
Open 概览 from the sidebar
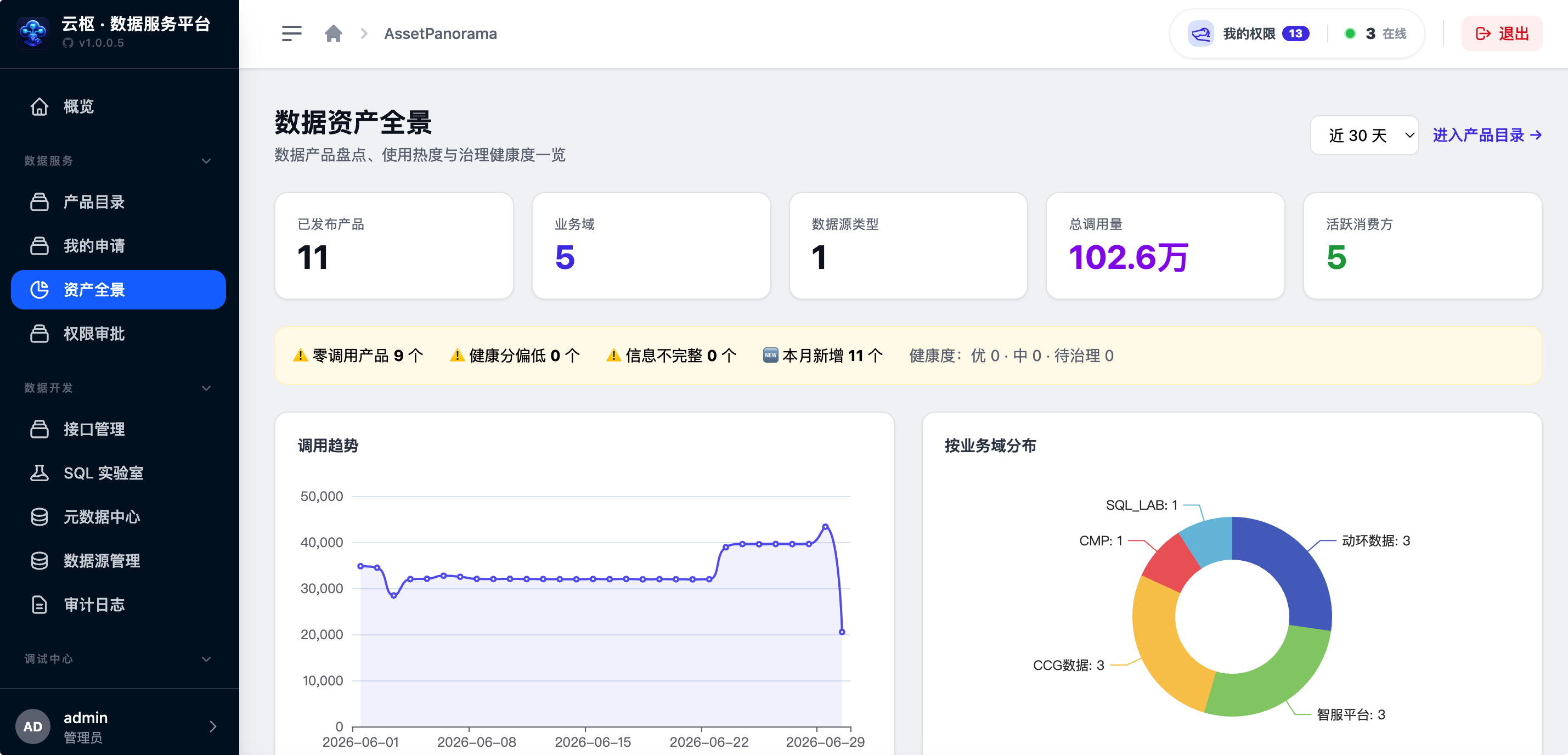[x=119, y=106]
